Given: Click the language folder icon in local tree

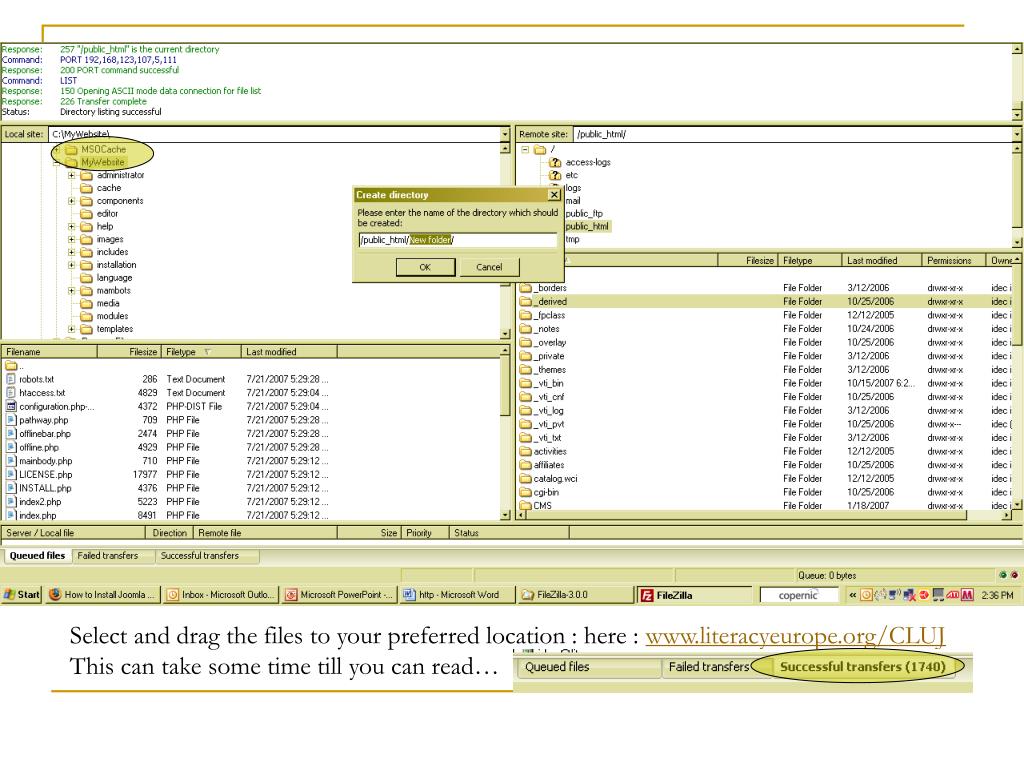Looking at the screenshot, I should (x=86, y=278).
